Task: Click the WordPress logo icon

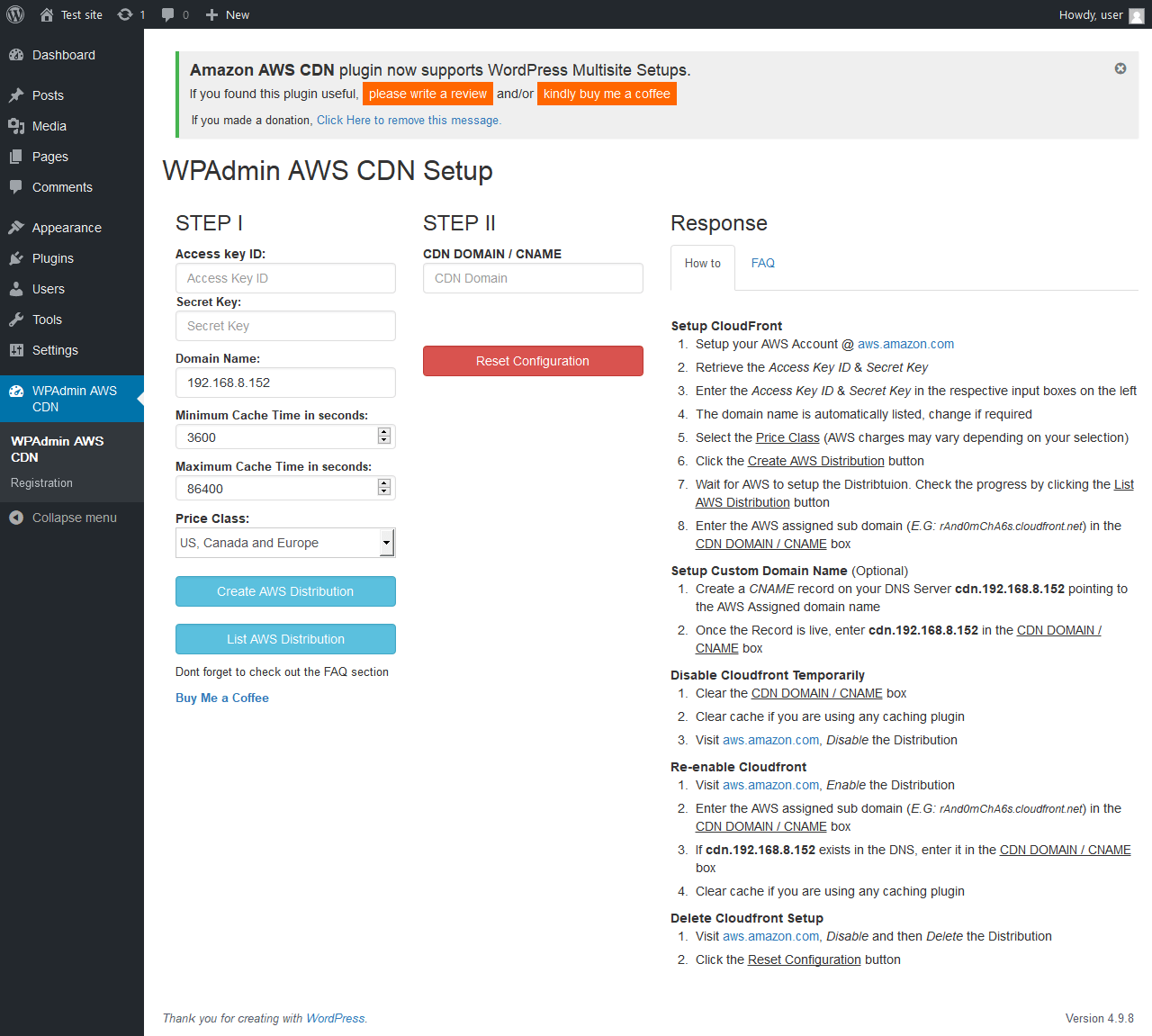Action: click(15, 14)
